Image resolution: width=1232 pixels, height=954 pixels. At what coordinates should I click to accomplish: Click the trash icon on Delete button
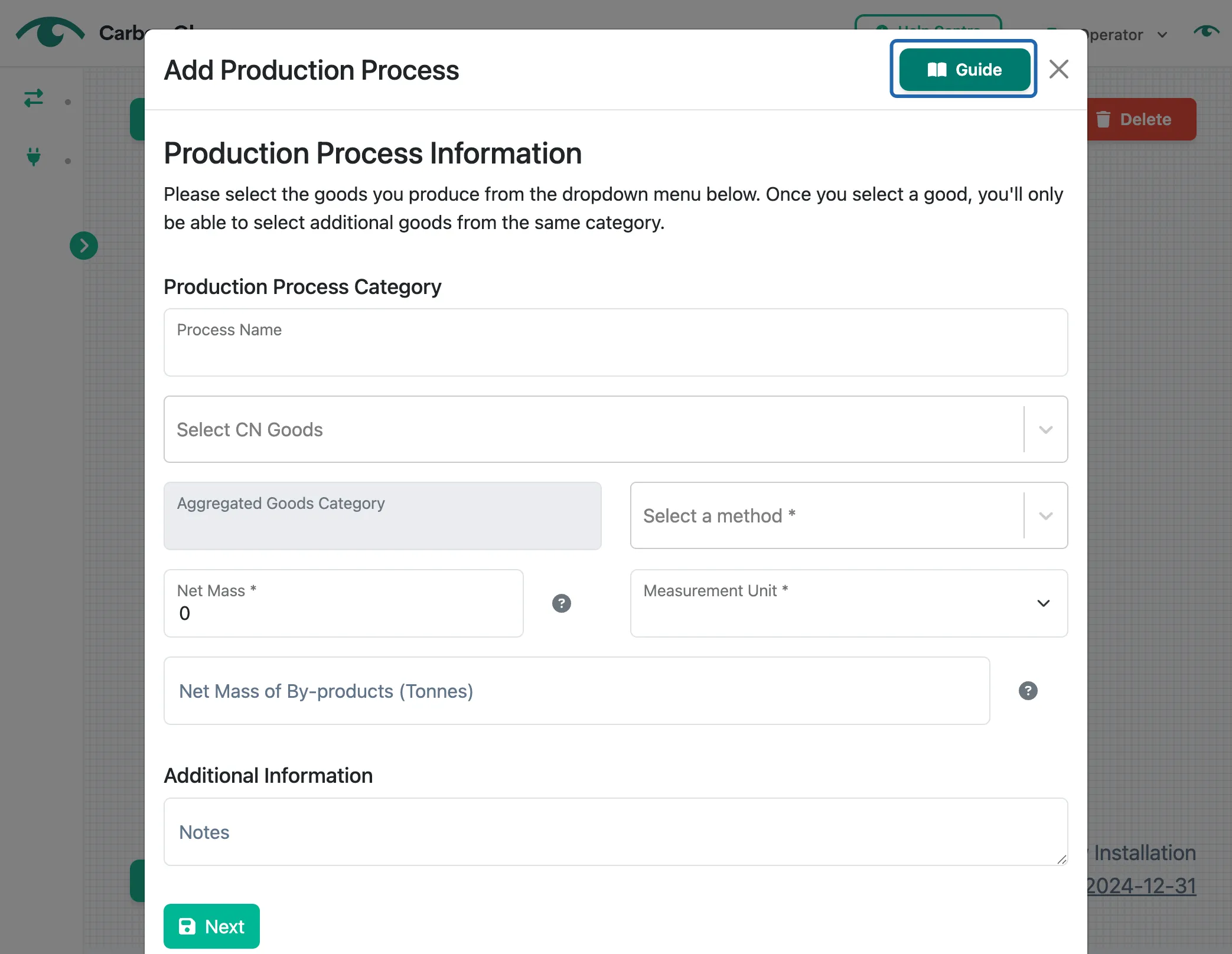[x=1103, y=119]
